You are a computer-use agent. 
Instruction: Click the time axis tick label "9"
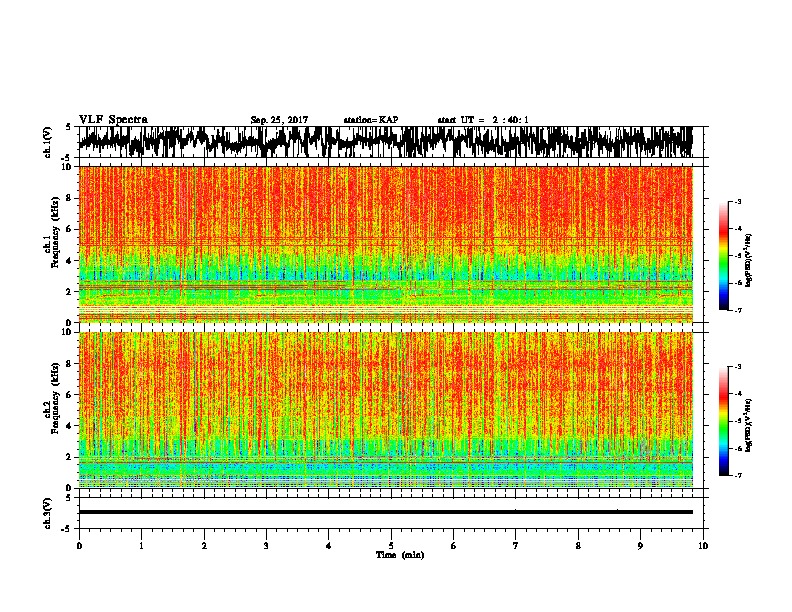click(x=640, y=546)
